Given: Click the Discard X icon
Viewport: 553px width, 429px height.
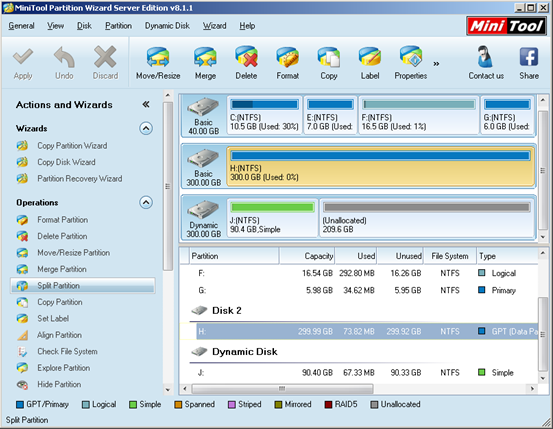Looking at the screenshot, I should (x=105, y=57).
